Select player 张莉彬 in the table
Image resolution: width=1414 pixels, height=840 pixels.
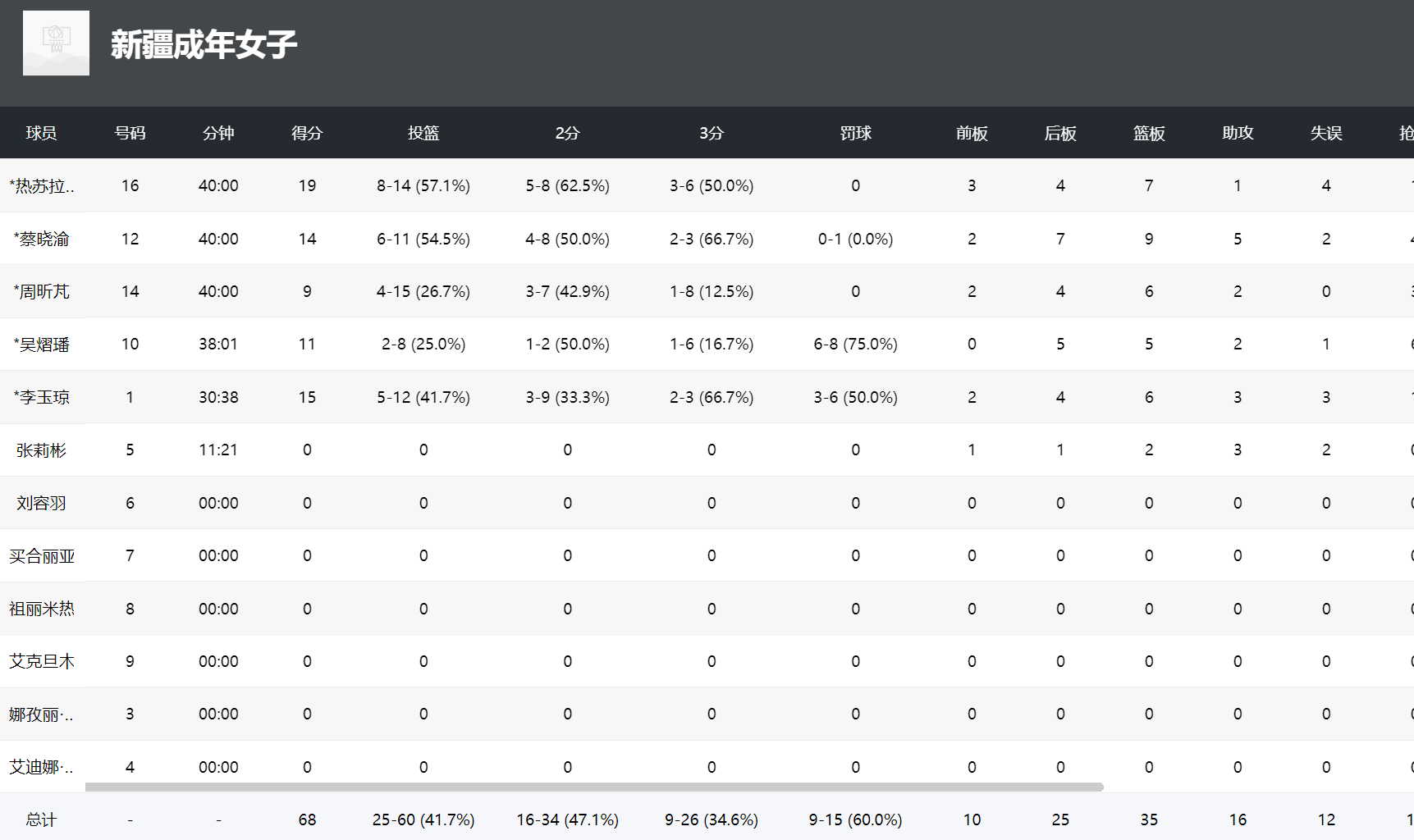tap(41, 450)
